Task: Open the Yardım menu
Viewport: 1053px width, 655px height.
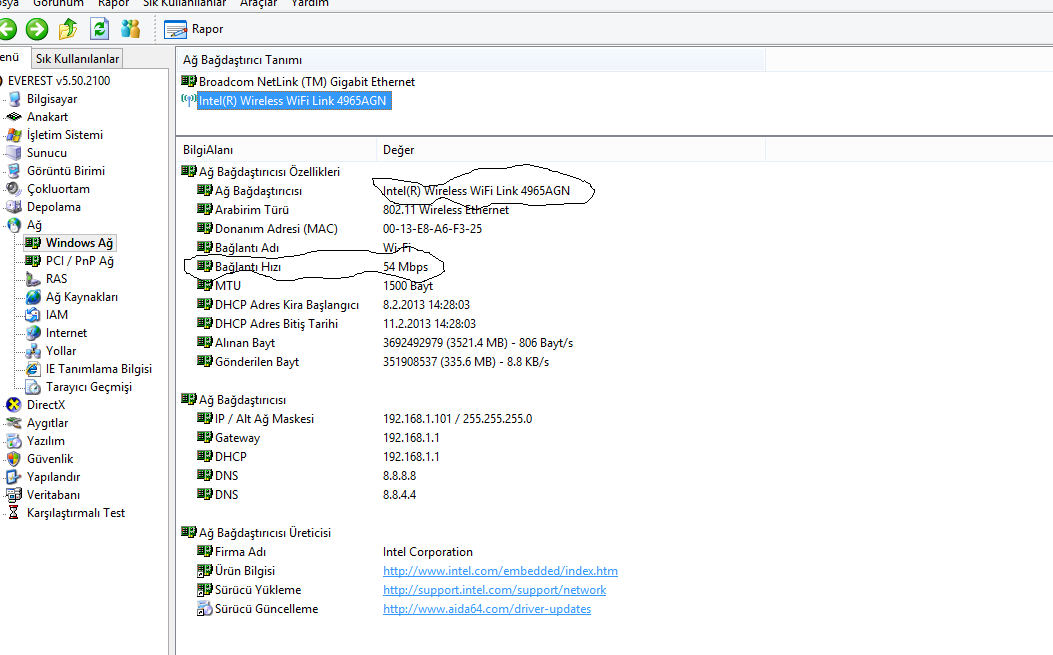Action: (310, 3)
